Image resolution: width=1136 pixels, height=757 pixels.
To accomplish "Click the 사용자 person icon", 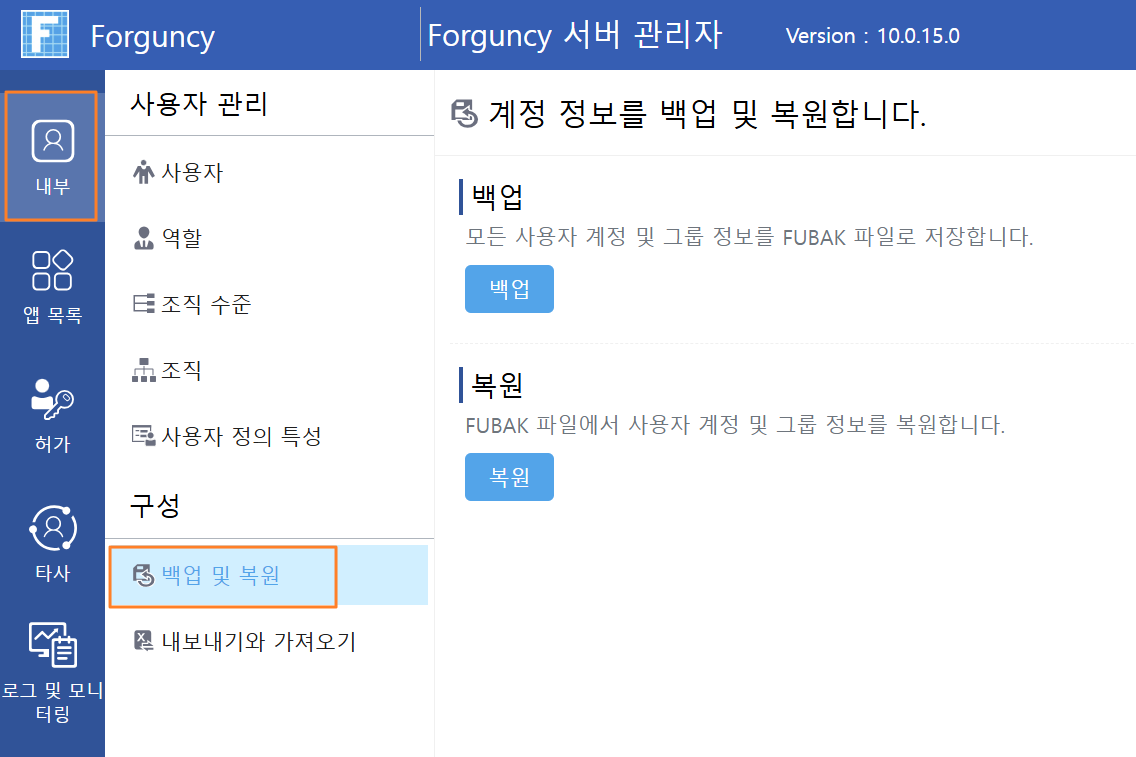I will click(143, 172).
